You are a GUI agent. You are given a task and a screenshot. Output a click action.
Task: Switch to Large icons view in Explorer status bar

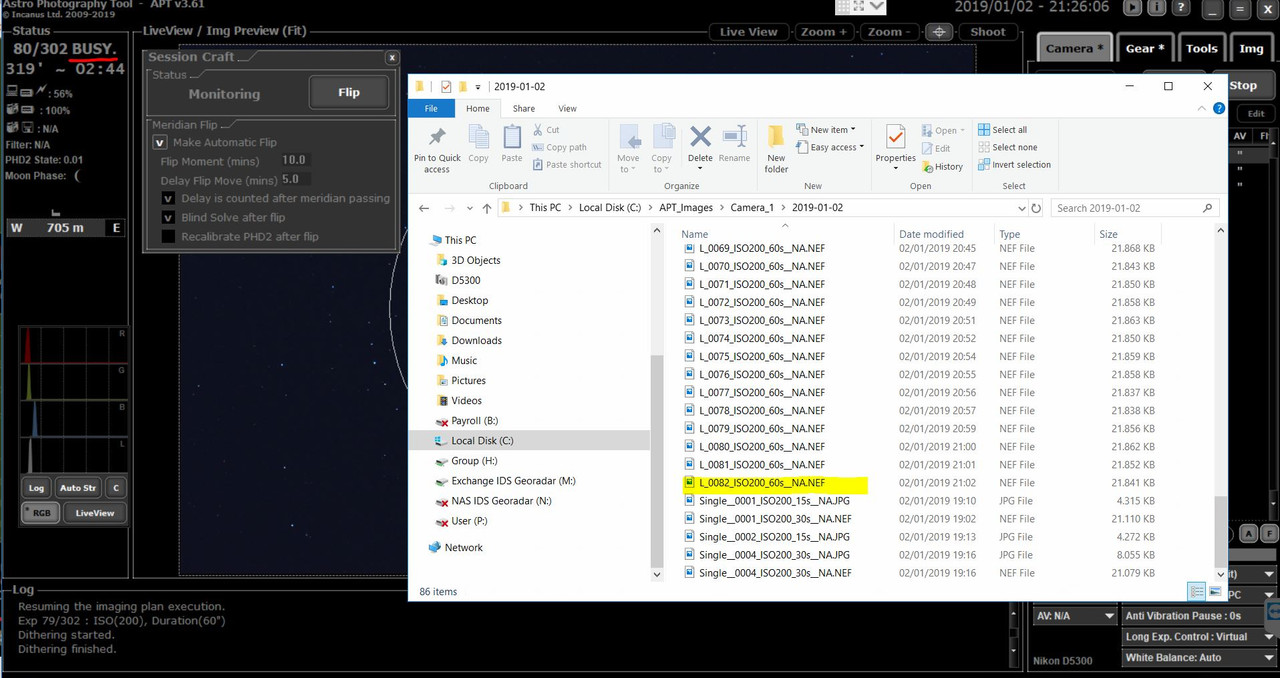click(x=1215, y=591)
